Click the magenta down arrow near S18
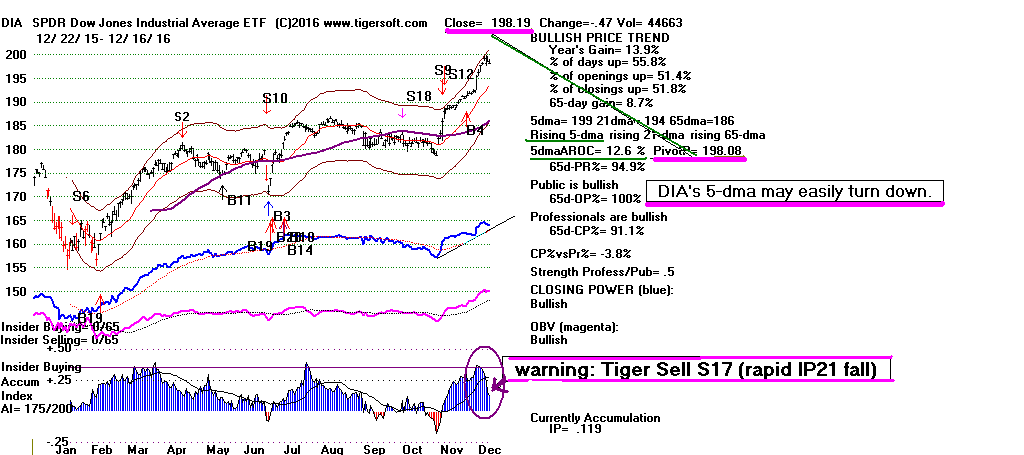This screenshot has height=455, width=1024. 402,113
